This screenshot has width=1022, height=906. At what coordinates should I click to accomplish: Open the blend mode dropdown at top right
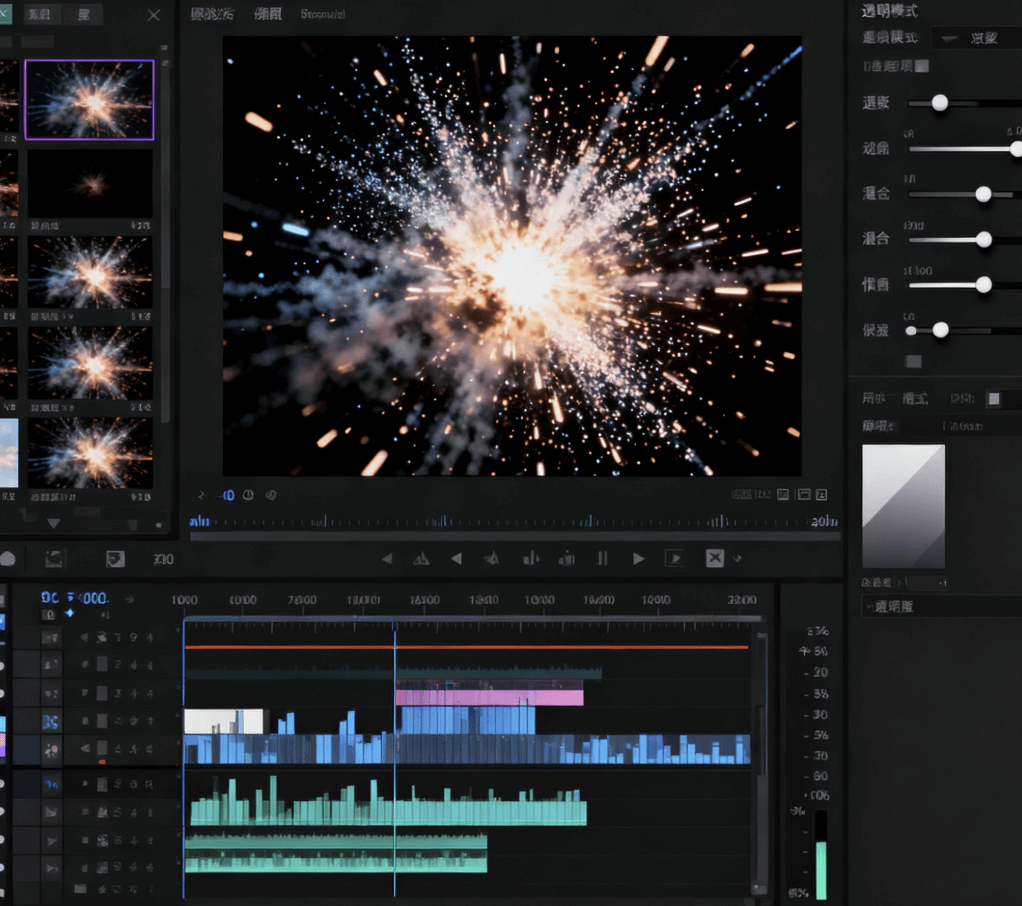(976, 38)
